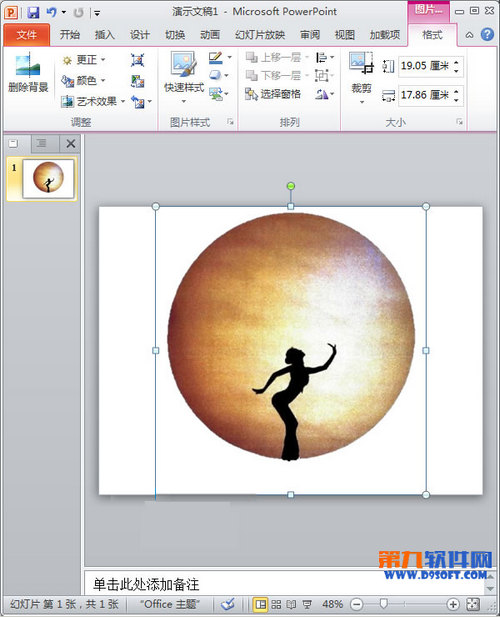This screenshot has width=500, height=617.
Task: Open the 大小 size dialog launcher
Action: [x=459, y=122]
